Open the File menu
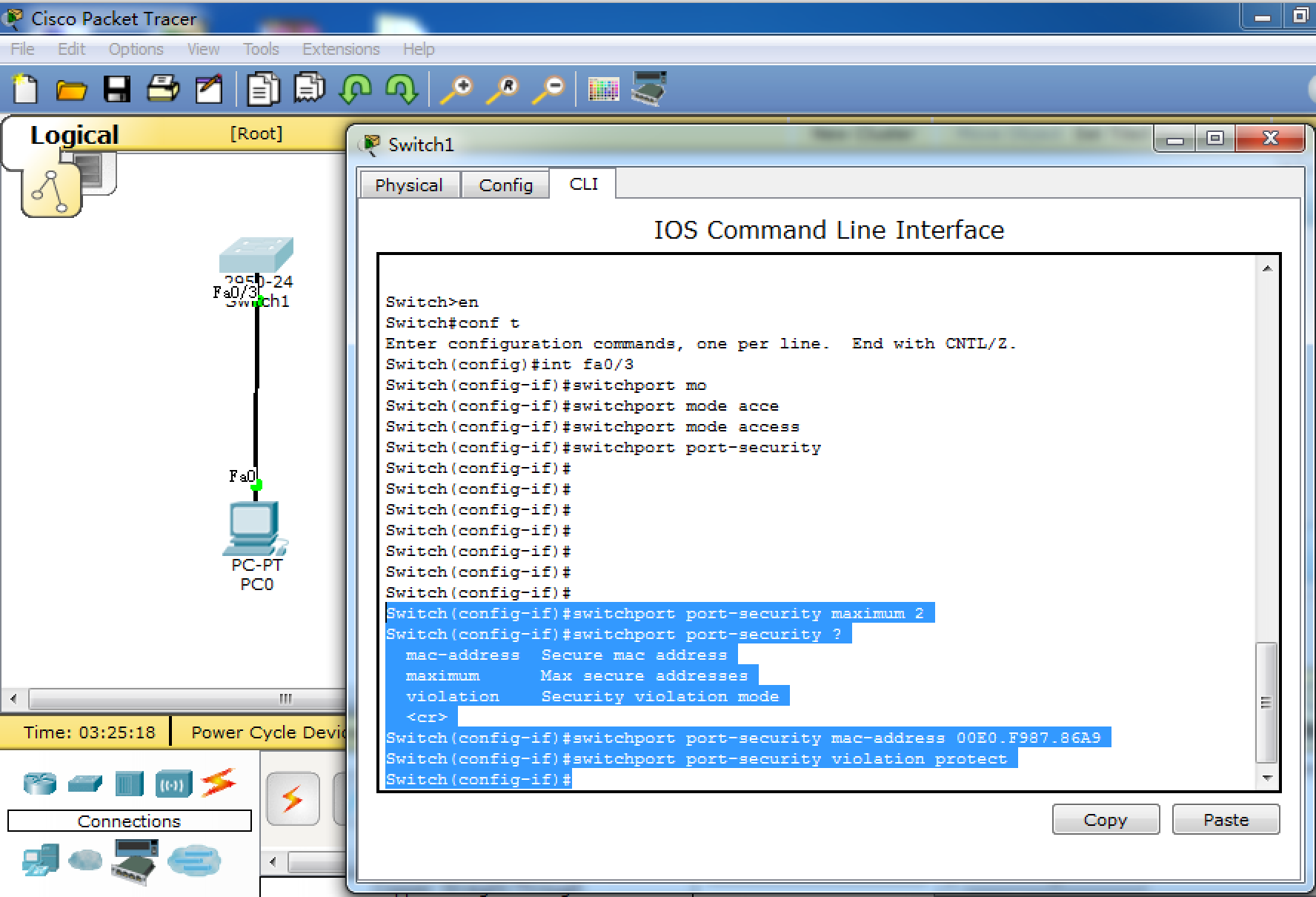Viewport: 1316px width, 897px height. pos(22,49)
